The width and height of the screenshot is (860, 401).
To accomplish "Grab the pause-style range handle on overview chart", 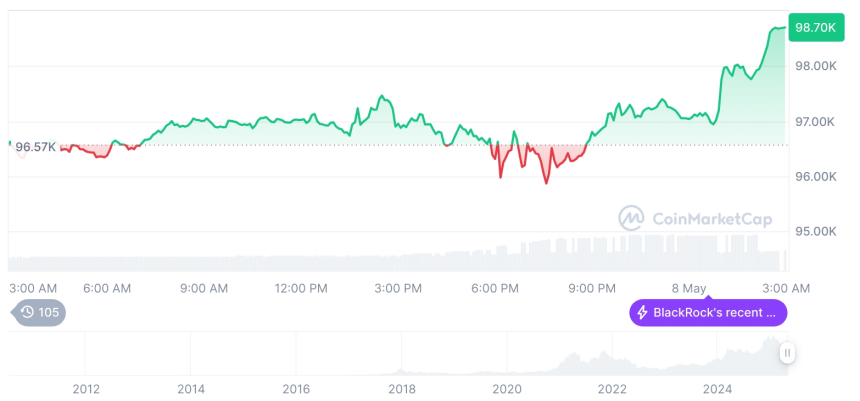I will tap(788, 353).
